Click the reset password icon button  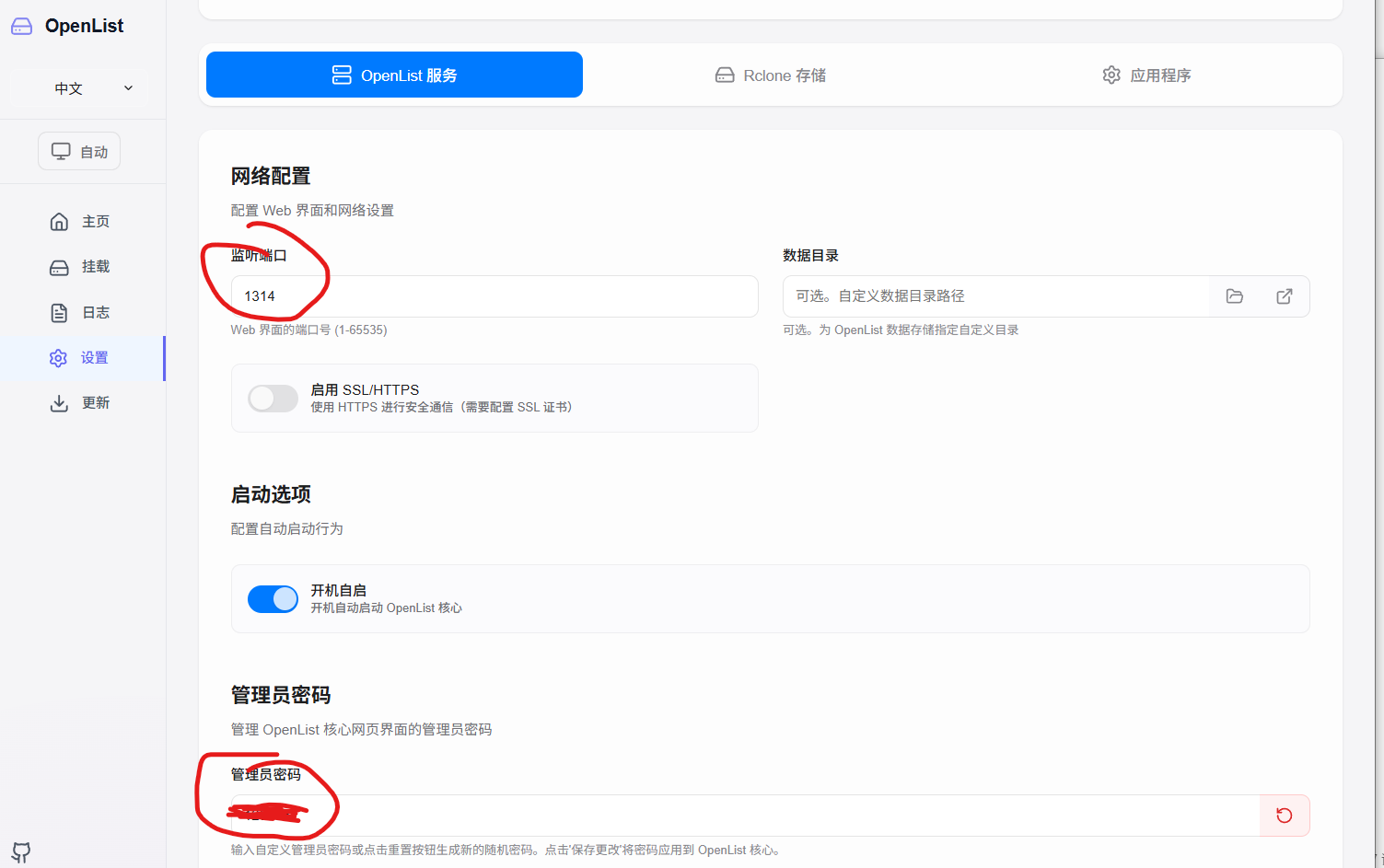pyautogui.click(x=1285, y=816)
